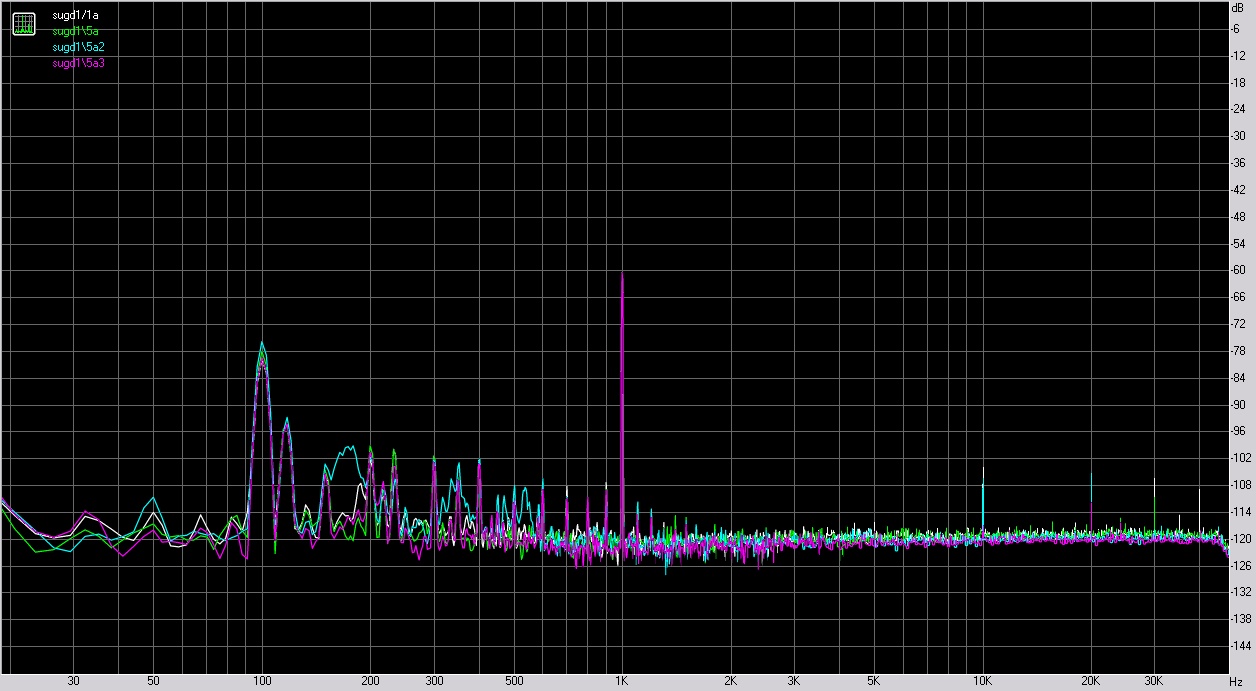Screen dimensions: 1256x691
Task: Click the 2K frequency axis label
Action: (731, 681)
